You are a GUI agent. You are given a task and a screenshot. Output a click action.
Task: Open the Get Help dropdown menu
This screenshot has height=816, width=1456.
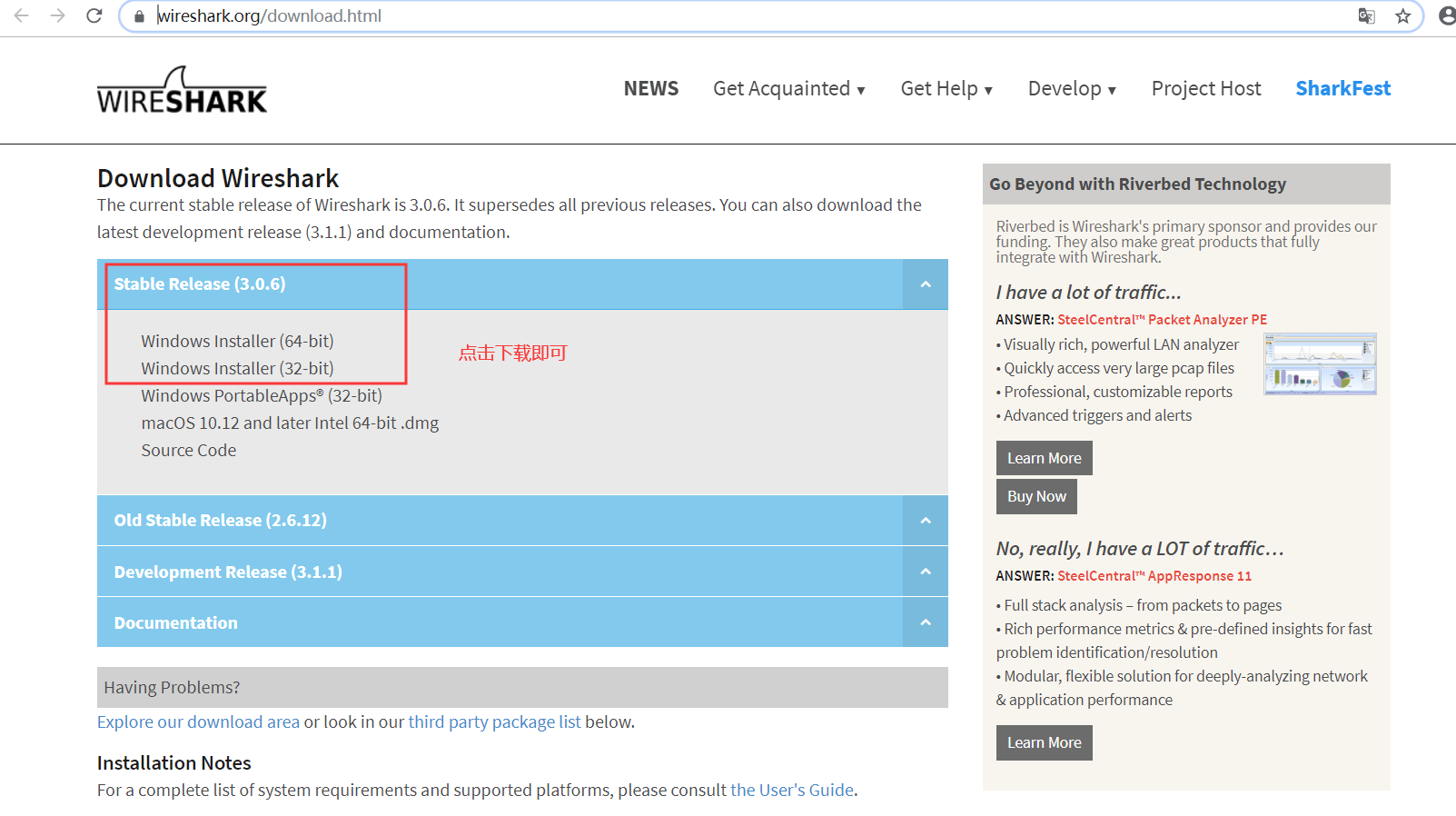946,89
